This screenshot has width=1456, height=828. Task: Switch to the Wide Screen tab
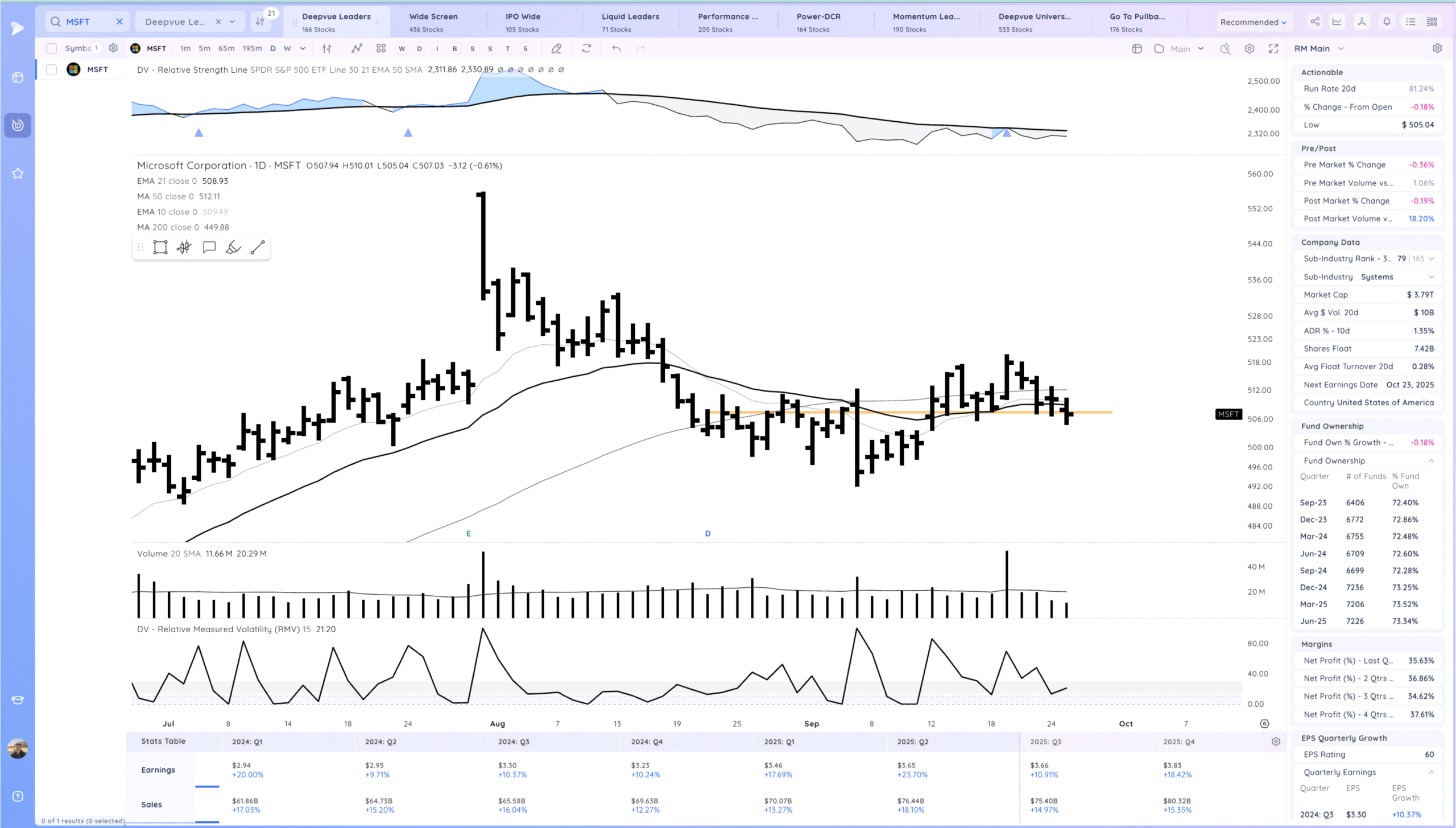pos(433,22)
